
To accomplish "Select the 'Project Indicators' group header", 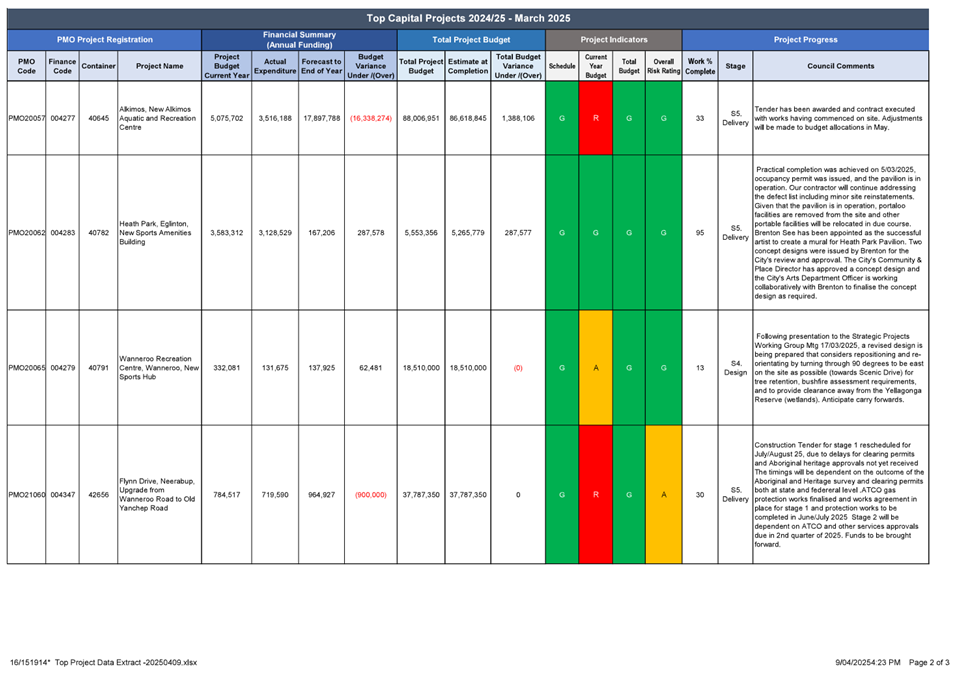I will coord(613,40).
